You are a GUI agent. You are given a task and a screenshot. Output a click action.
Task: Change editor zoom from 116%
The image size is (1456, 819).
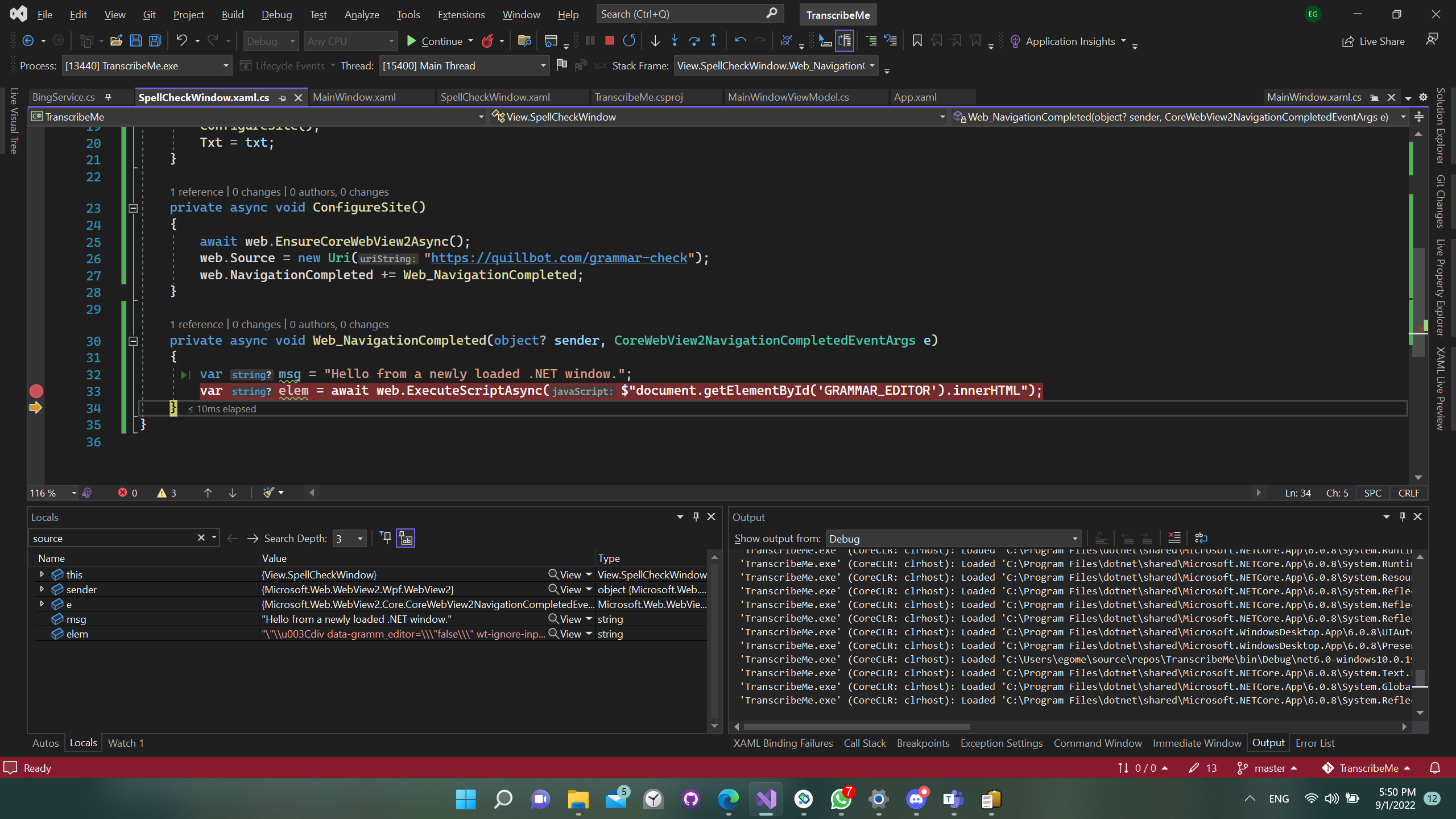(50, 493)
